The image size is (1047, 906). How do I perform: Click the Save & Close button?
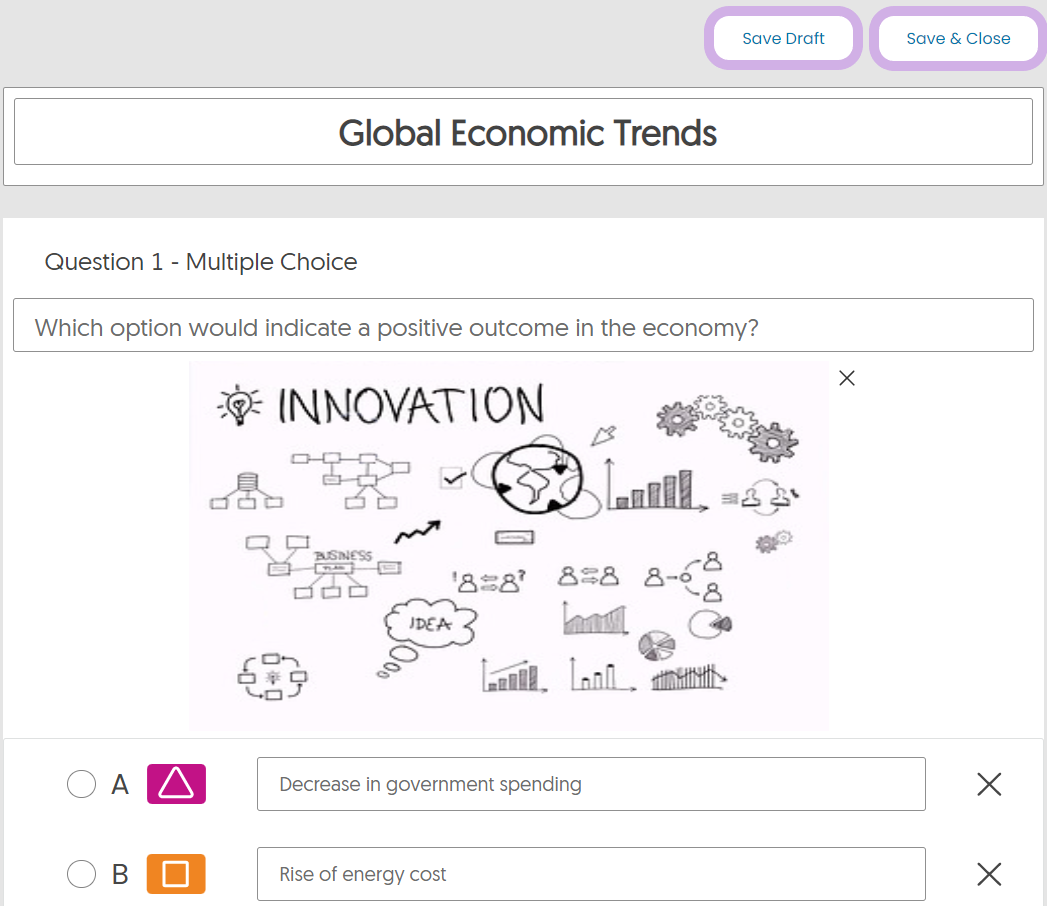coord(958,39)
